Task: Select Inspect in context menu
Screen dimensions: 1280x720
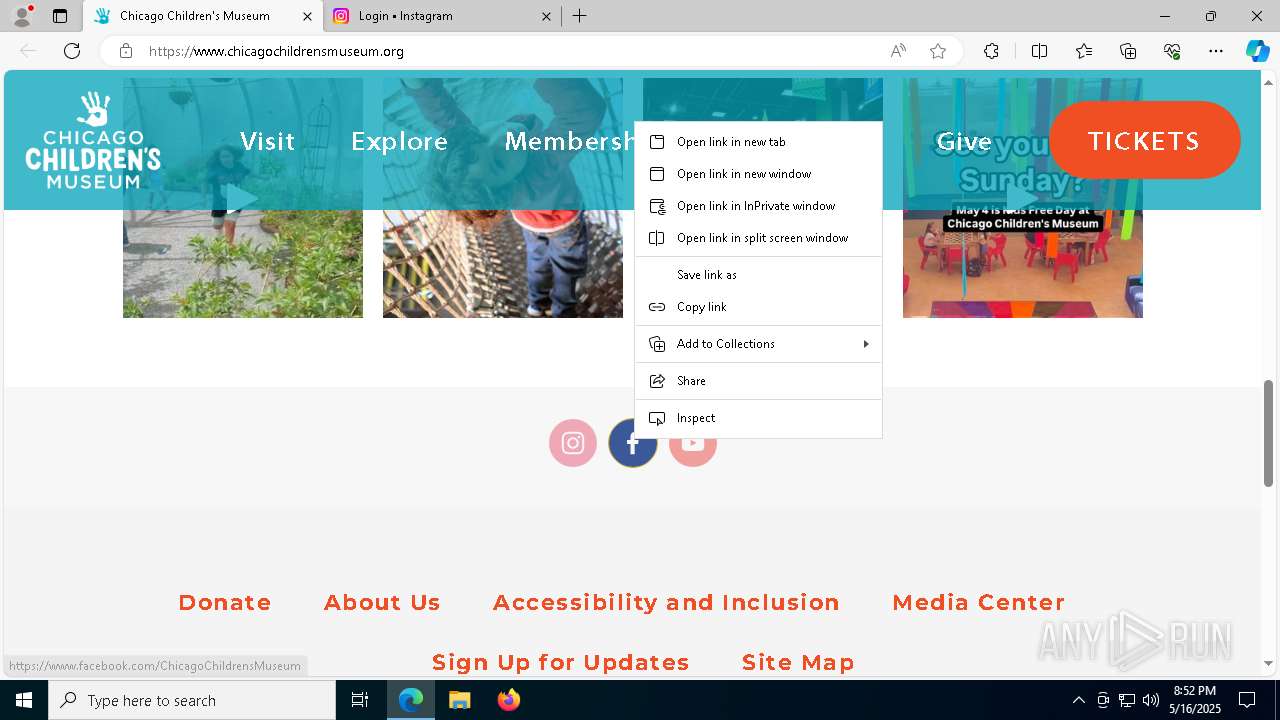Action: point(758,418)
